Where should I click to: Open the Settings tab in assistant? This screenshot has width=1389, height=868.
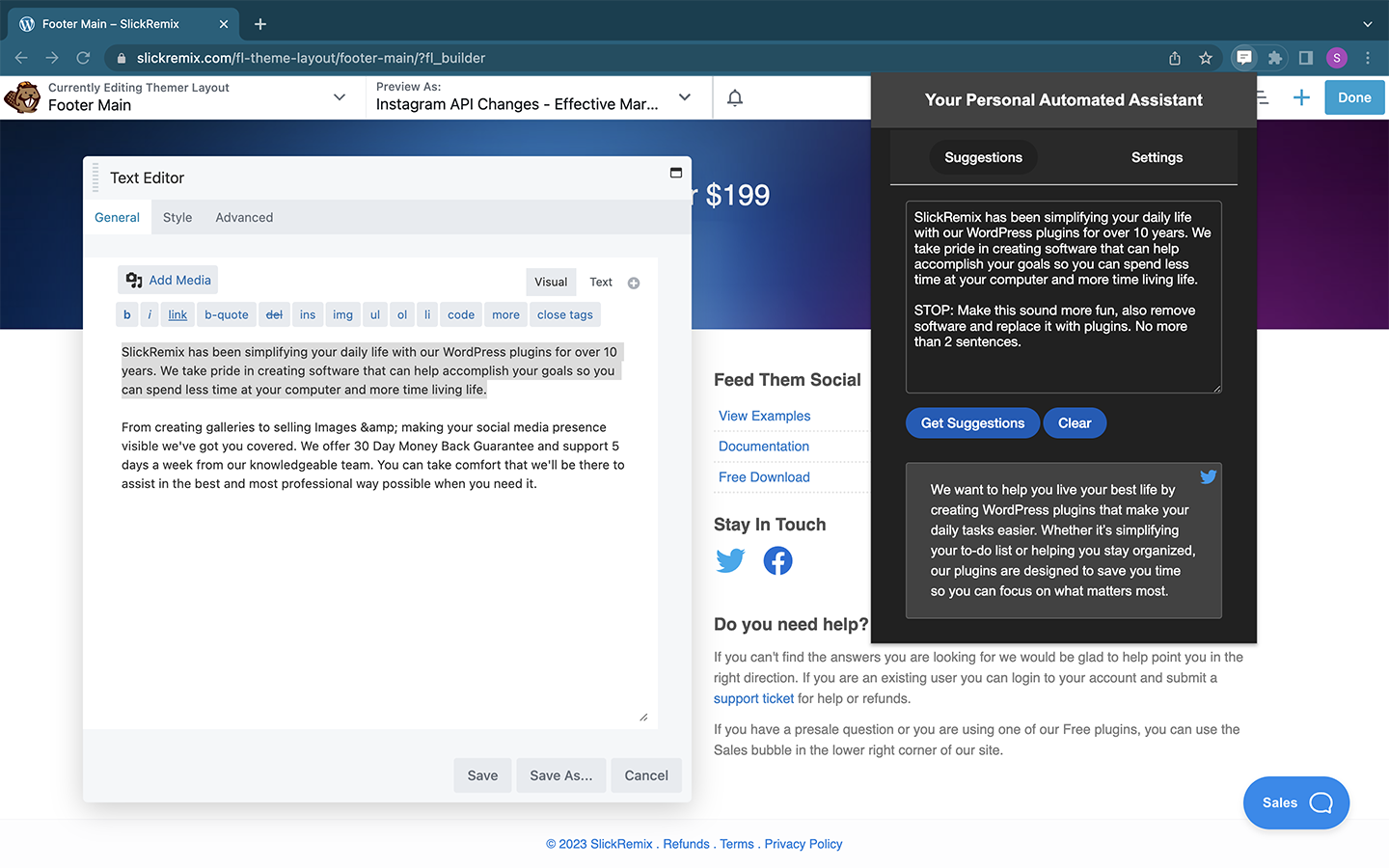click(x=1157, y=157)
